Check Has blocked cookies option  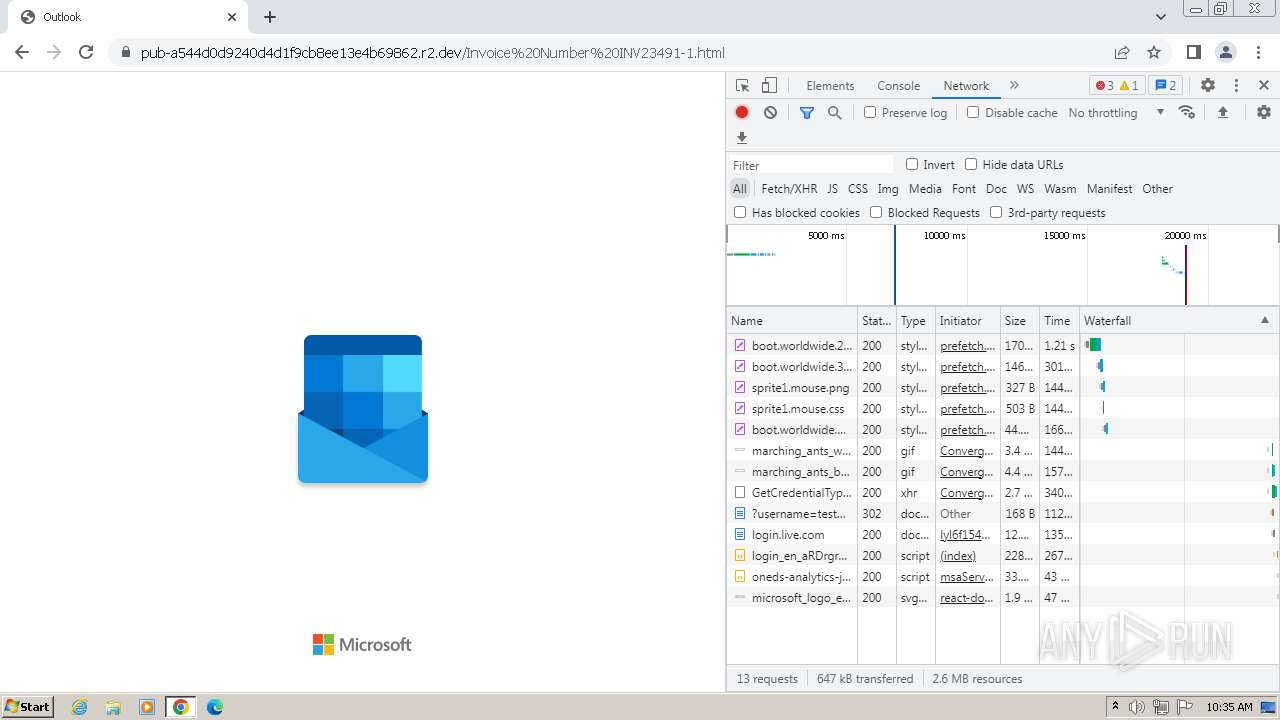[x=740, y=213]
